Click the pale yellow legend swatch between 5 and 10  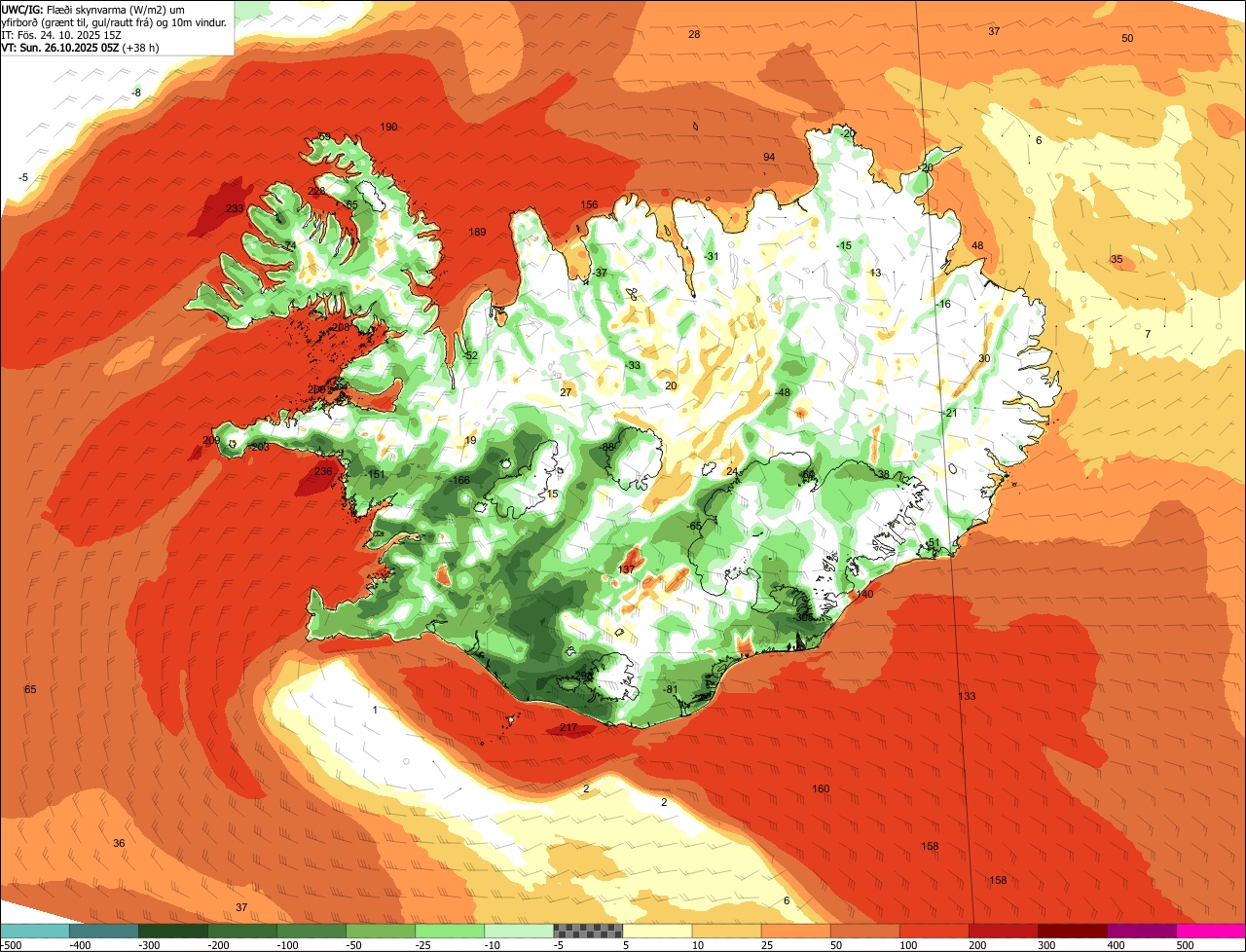pyautogui.click(x=657, y=931)
